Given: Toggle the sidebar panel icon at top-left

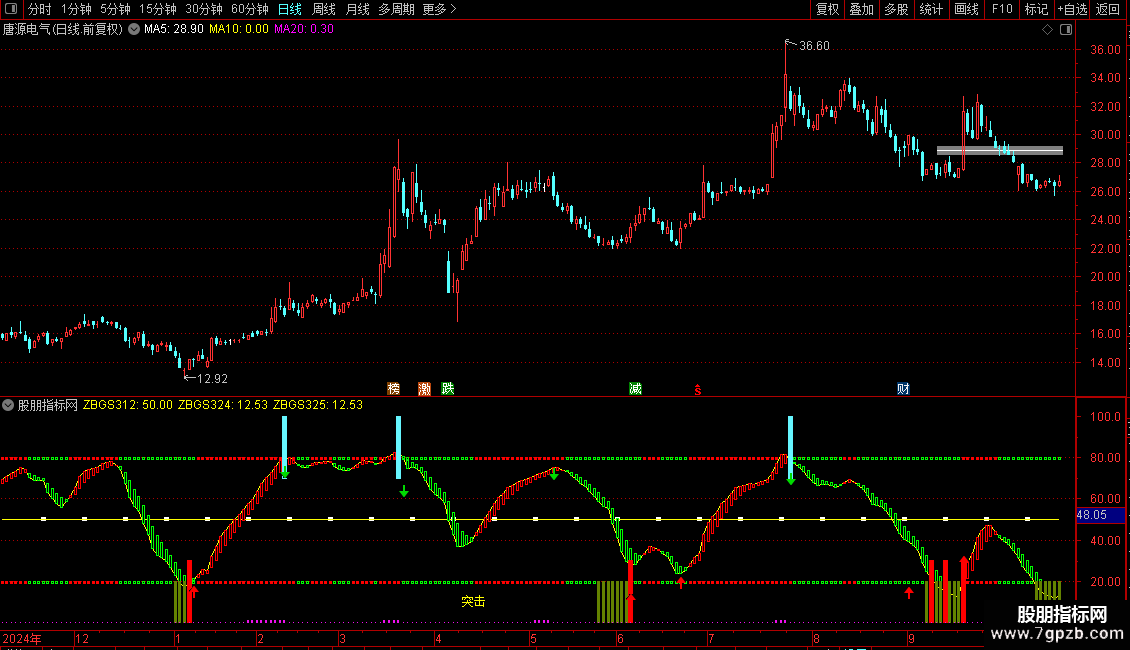Looking at the screenshot, I should point(11,9).
